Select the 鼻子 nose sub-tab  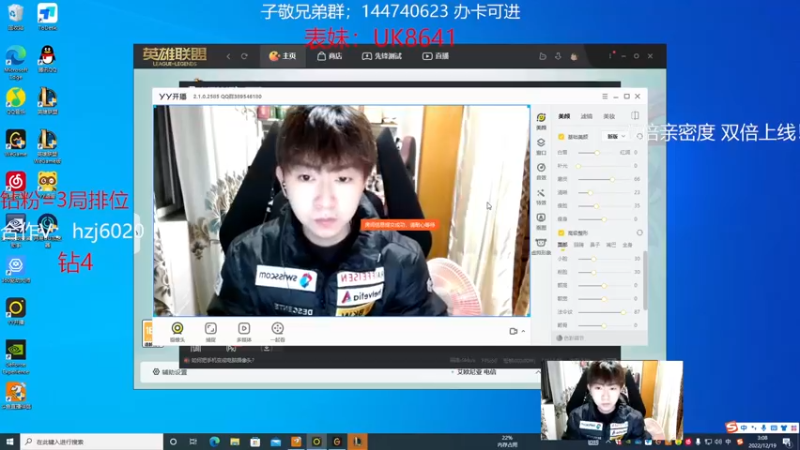coord(595,245)
